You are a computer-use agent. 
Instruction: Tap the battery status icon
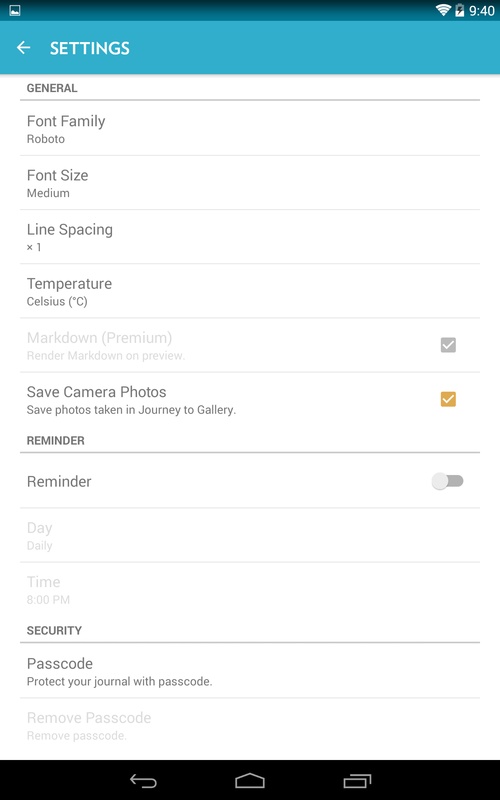tap(460, 10)
